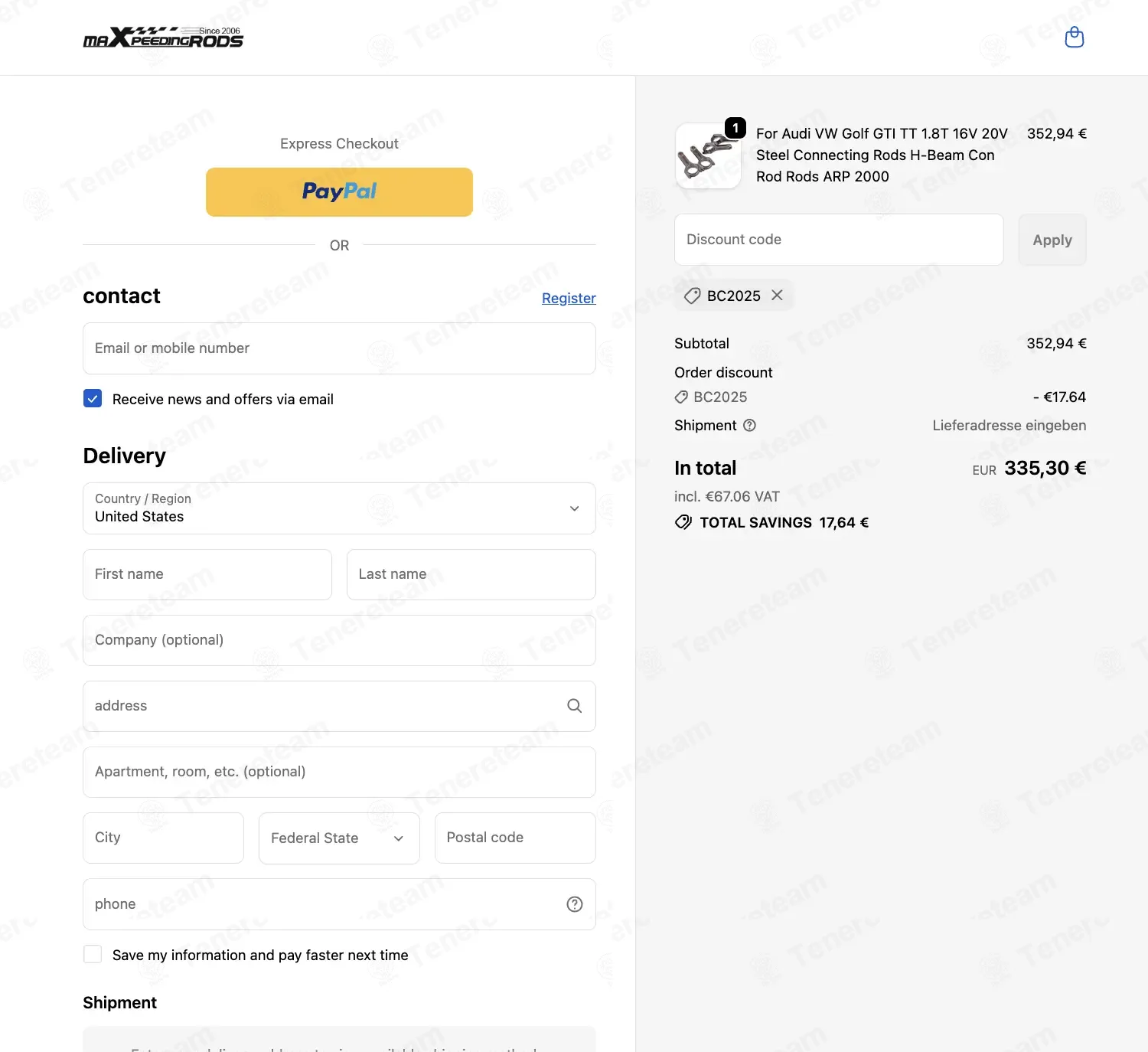
Task: Pay with PayPal express checkout
Action: 339,192
